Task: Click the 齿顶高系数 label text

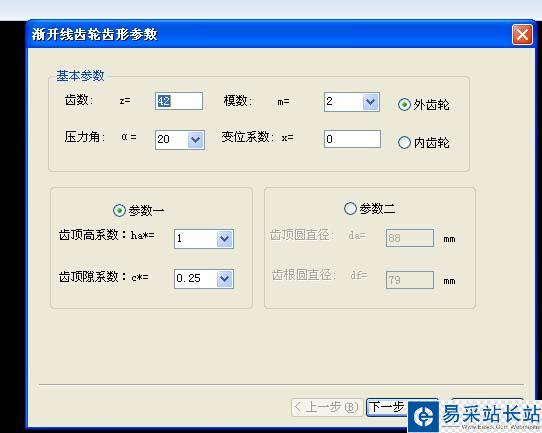Action: pyautogui.click(x=89, y=235)
